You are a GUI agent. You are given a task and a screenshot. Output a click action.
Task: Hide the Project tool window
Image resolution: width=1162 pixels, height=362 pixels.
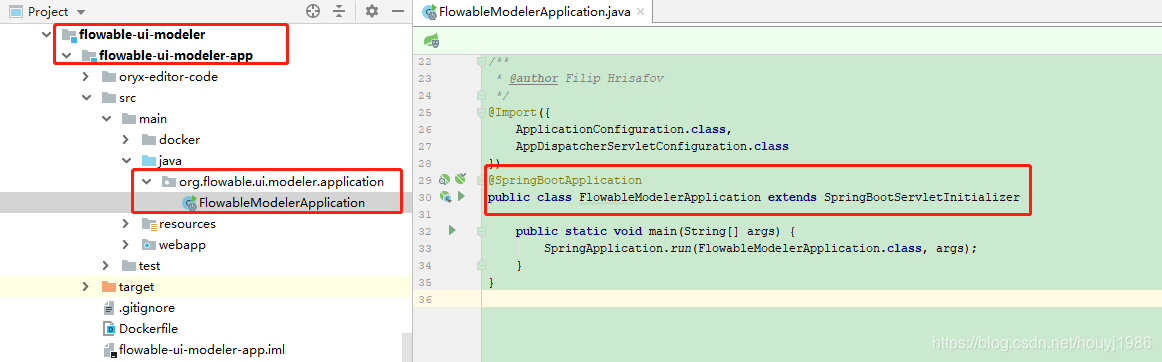pos(398,11)
